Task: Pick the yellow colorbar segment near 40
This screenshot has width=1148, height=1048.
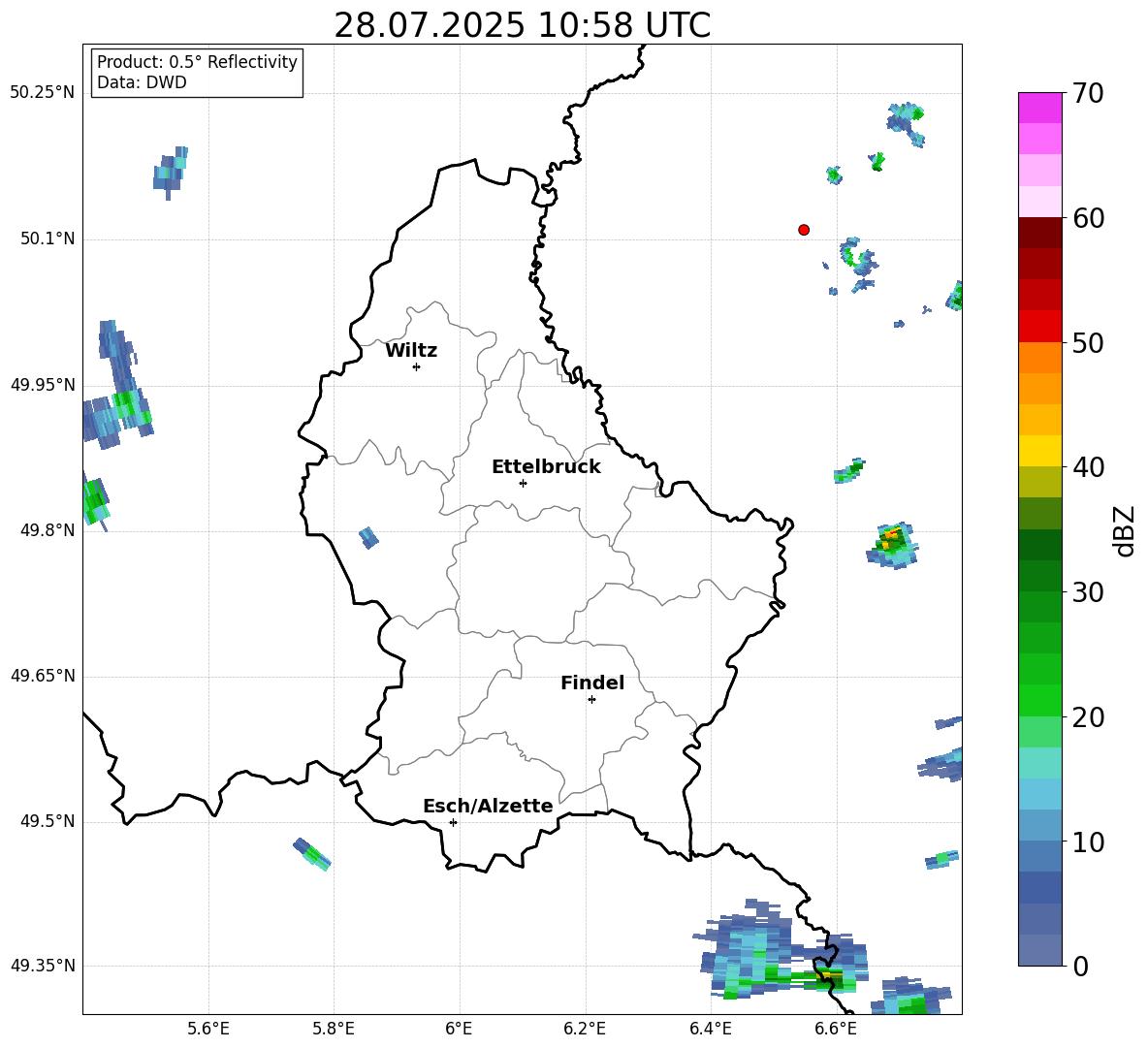Action: pos(1039,451)
